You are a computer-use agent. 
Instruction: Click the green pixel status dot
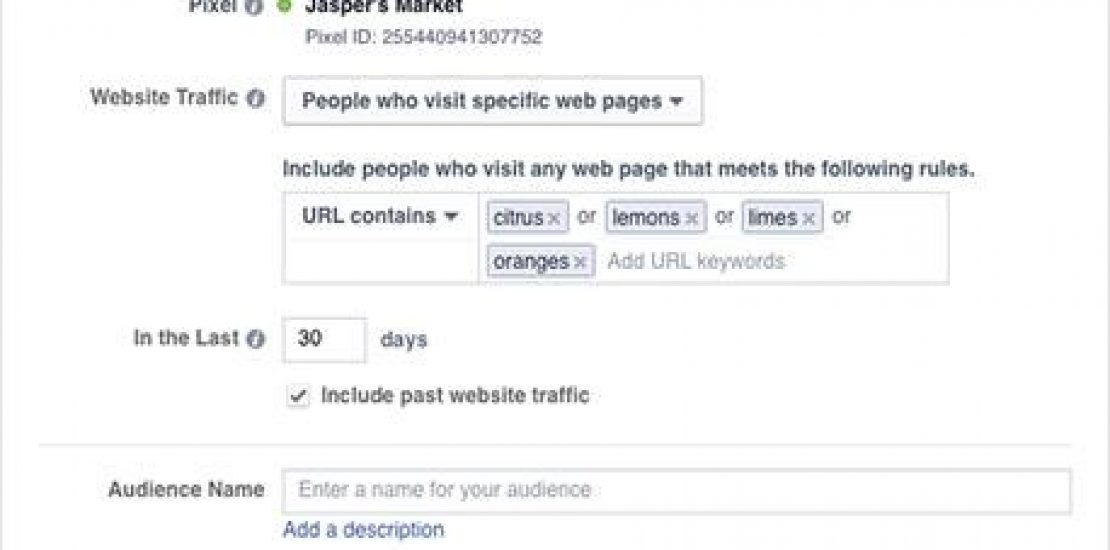coord(285,6)
